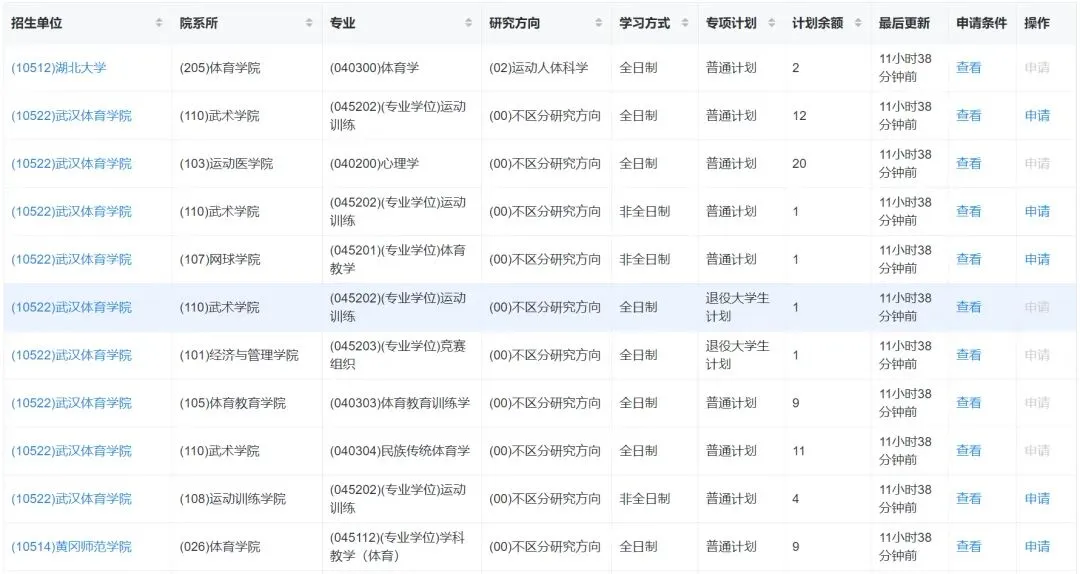This screenshot has width=1080, height=574.
Task: View 查看 conditions for the 网球学院 row
Action: click(x=968, y=259)
